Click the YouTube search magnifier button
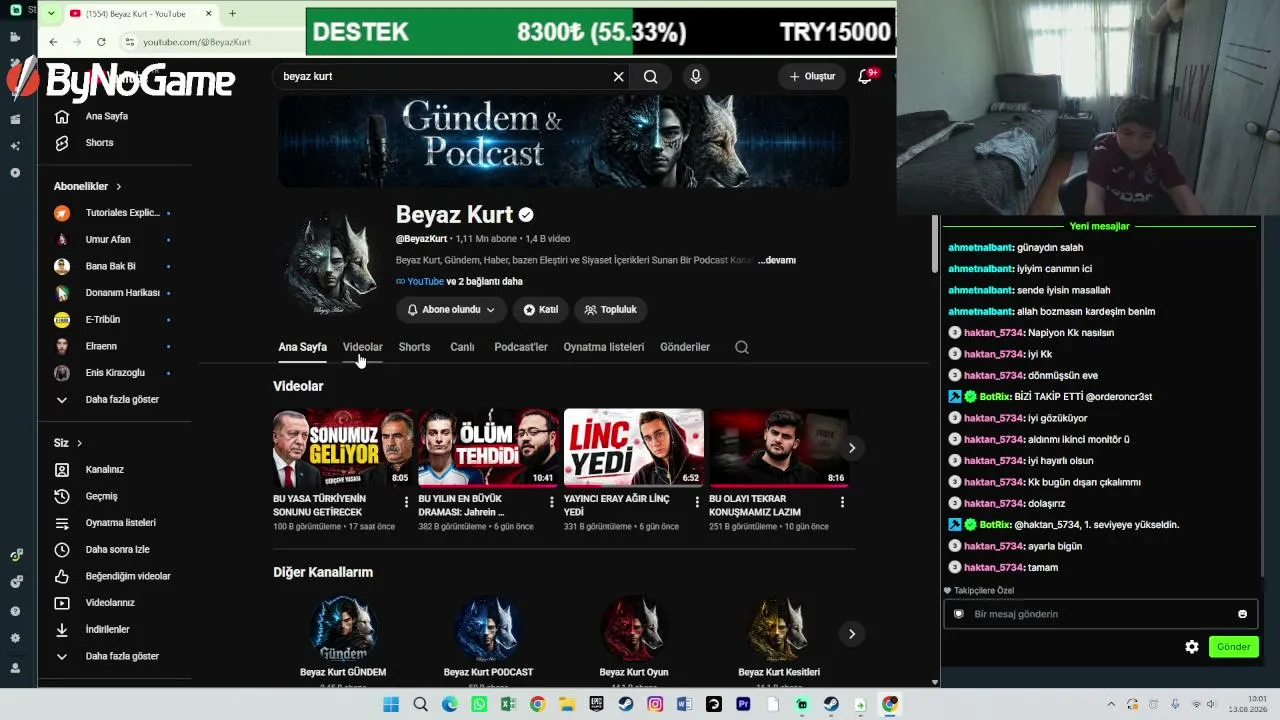1280x720 pixels. click(x=651, y=76)
